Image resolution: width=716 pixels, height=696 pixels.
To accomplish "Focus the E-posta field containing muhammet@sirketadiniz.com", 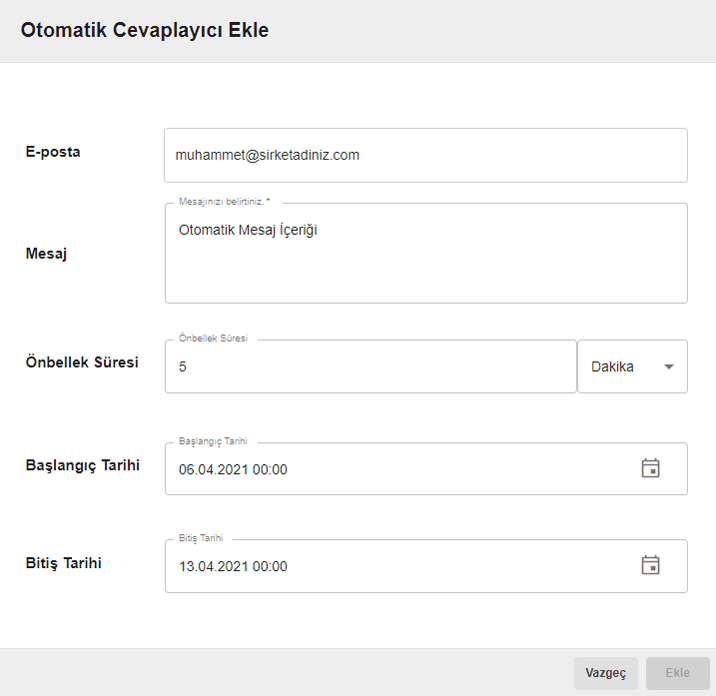I will pos(426,155).
